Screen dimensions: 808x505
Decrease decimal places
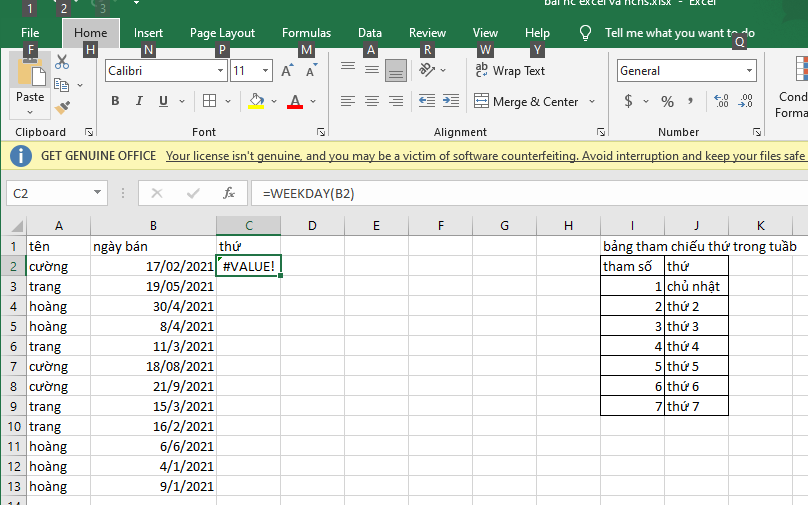tap(746, 101)
